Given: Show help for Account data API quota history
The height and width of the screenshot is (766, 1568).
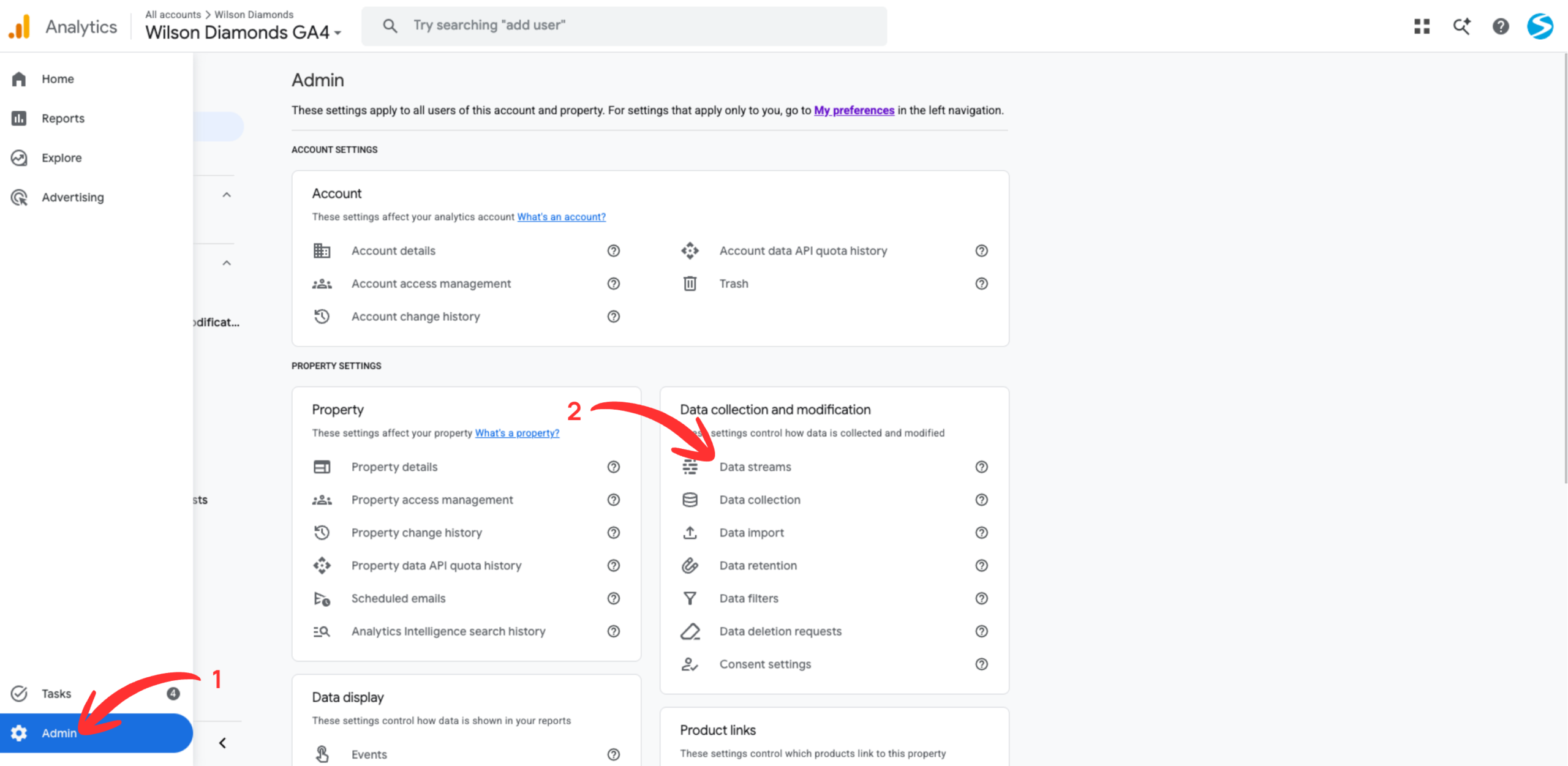Looking at the screenshot, I should click(x=981, y=250).
